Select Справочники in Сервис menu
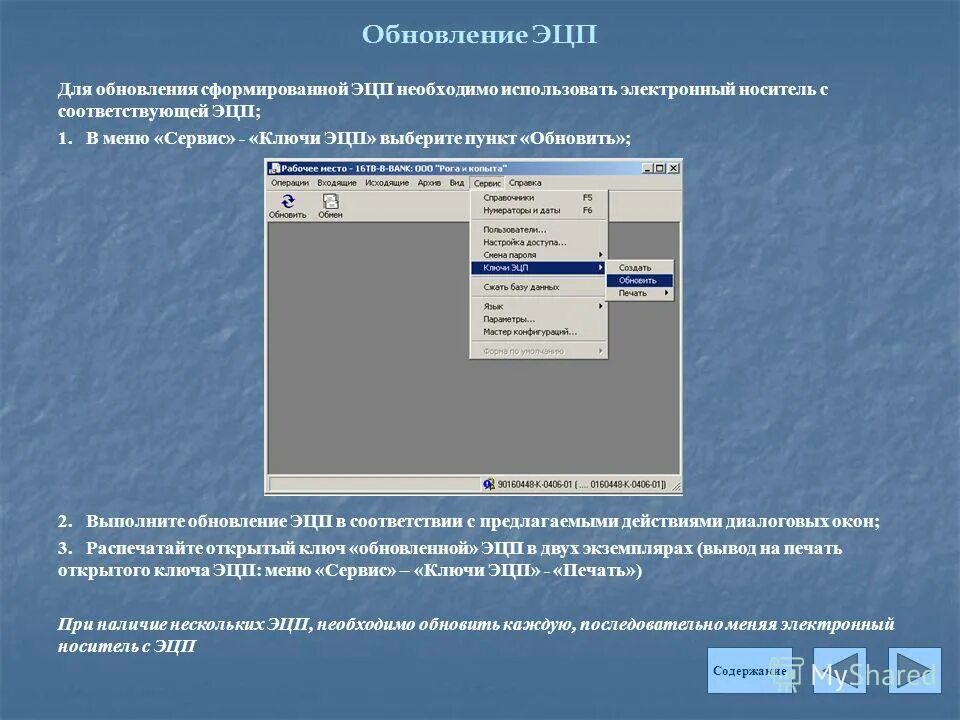The width and height of the screenshot is (960, 720). (539, 198)
